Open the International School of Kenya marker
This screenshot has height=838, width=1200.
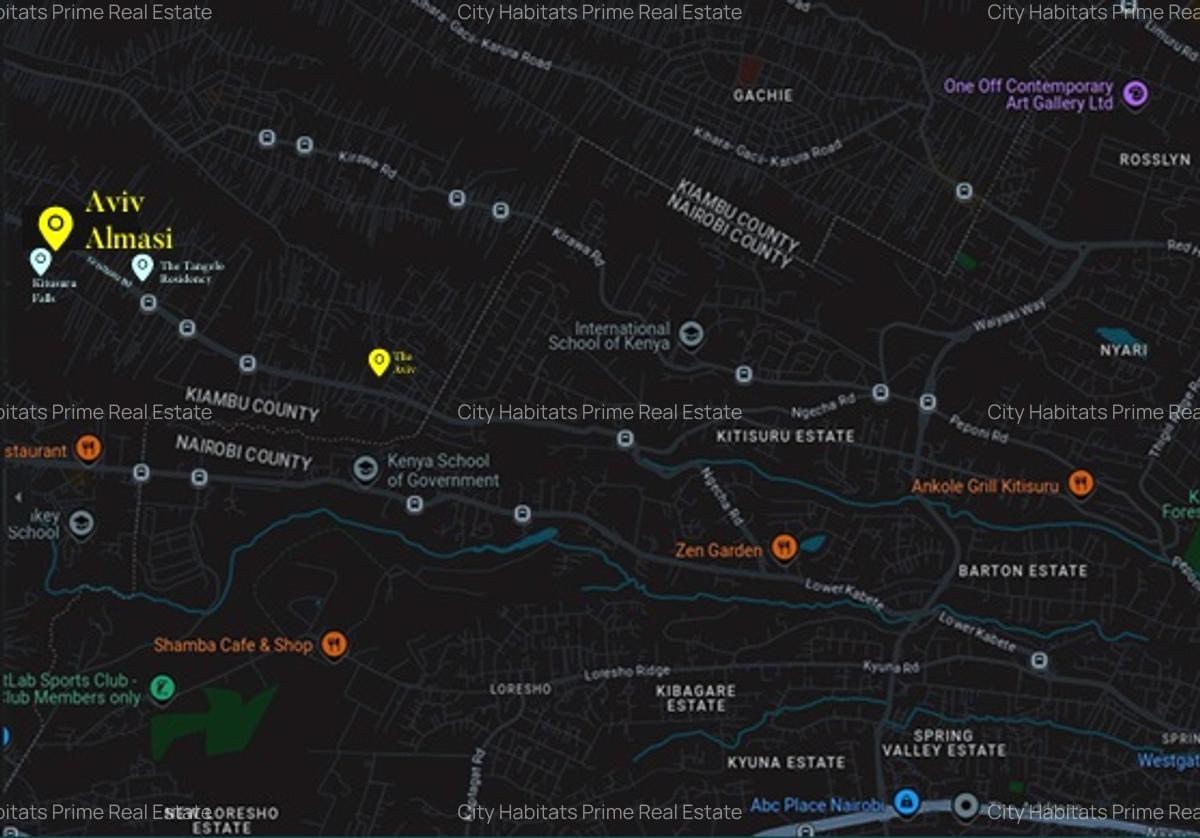click(x=690, y=334)
